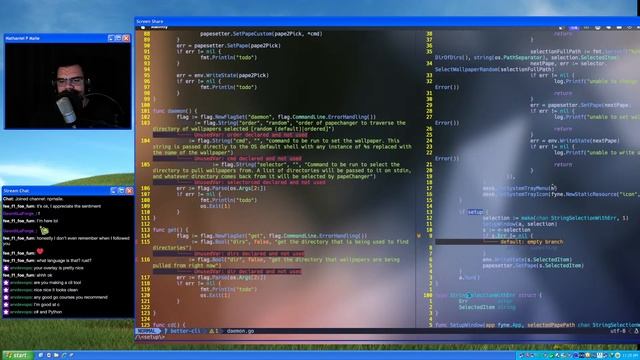Click "func get() {" on line 113
The image size is (640, 360).
click(x=171, y=230)
